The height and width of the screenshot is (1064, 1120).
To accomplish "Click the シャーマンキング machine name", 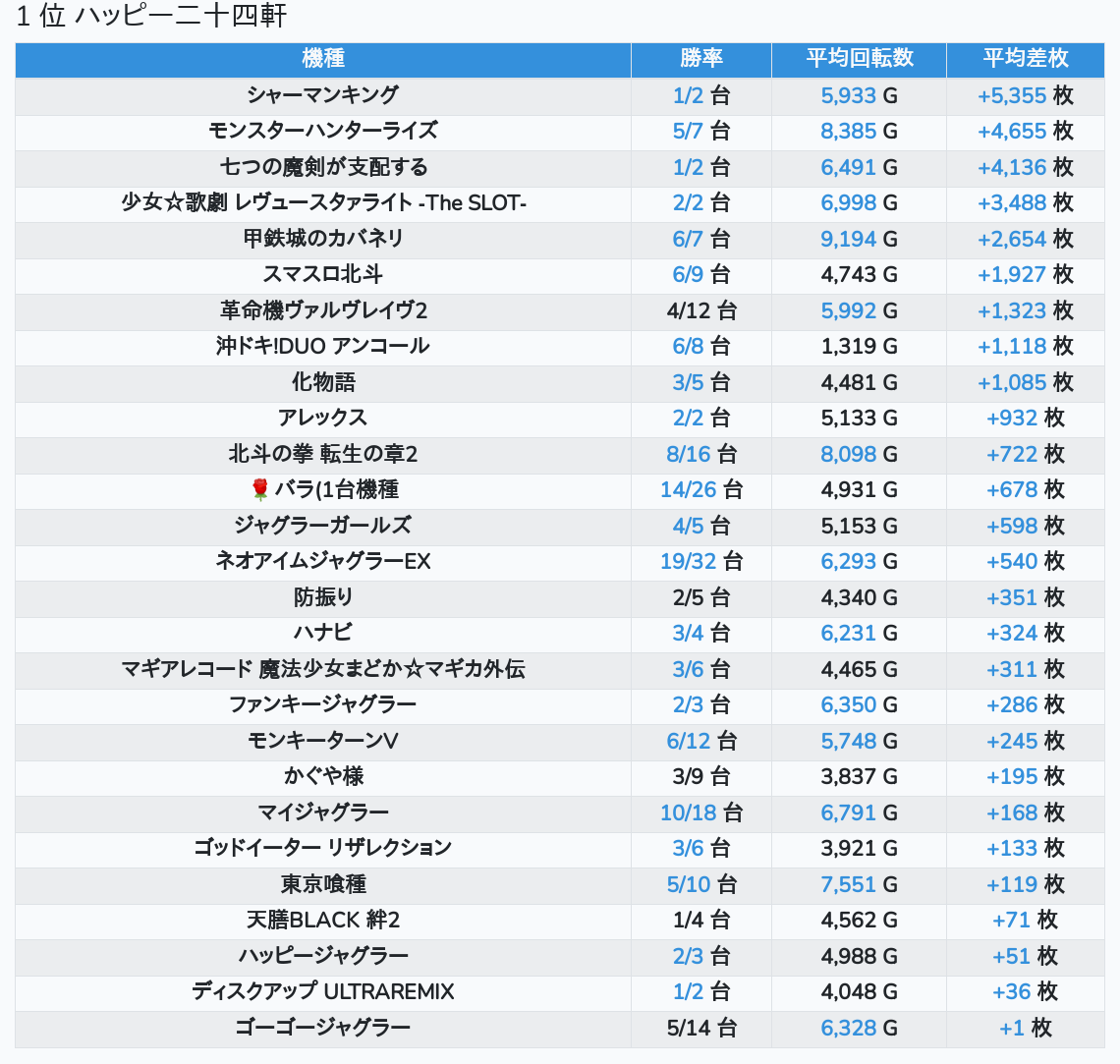I will point(323,95).
